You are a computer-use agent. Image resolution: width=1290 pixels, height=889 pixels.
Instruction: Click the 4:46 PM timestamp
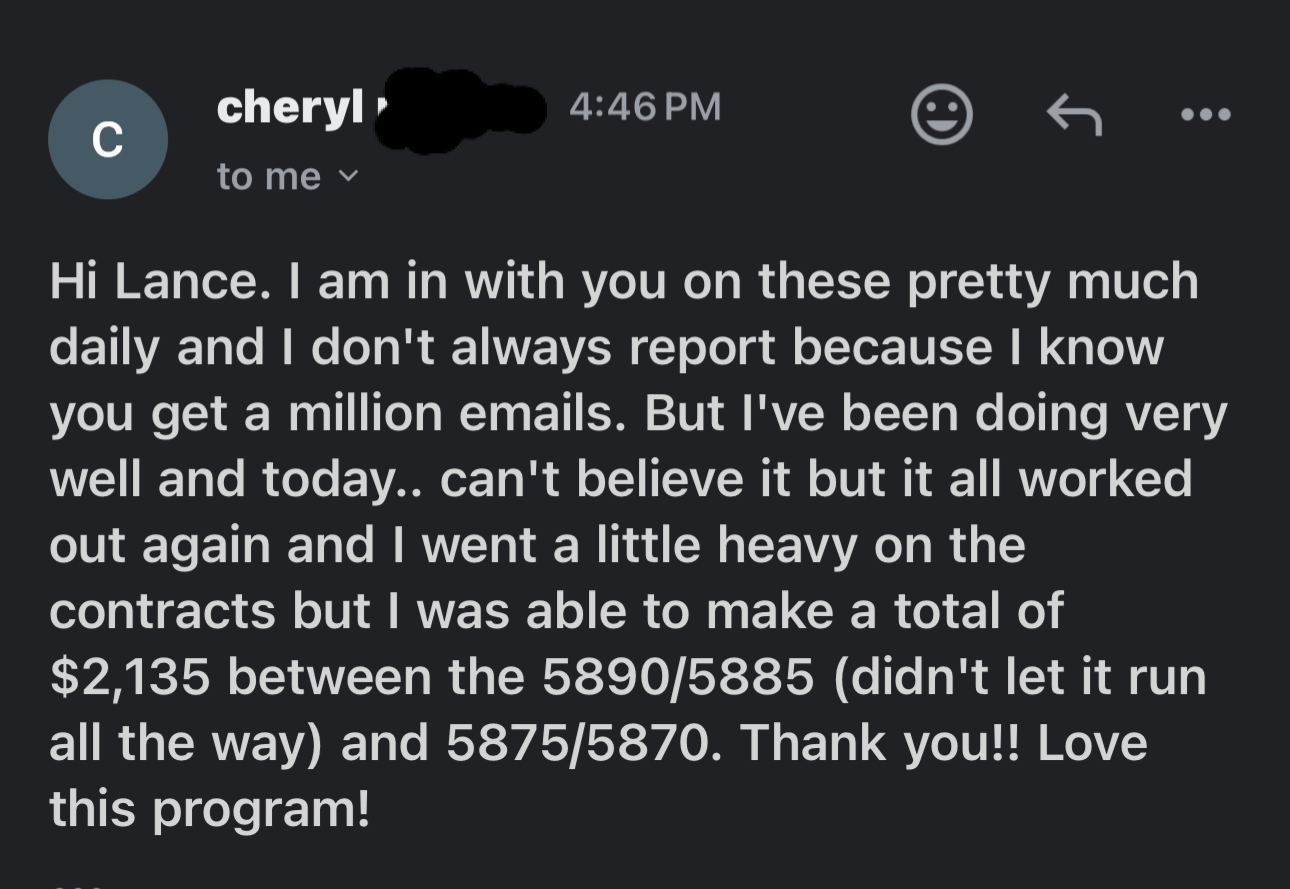pos(645,107)
